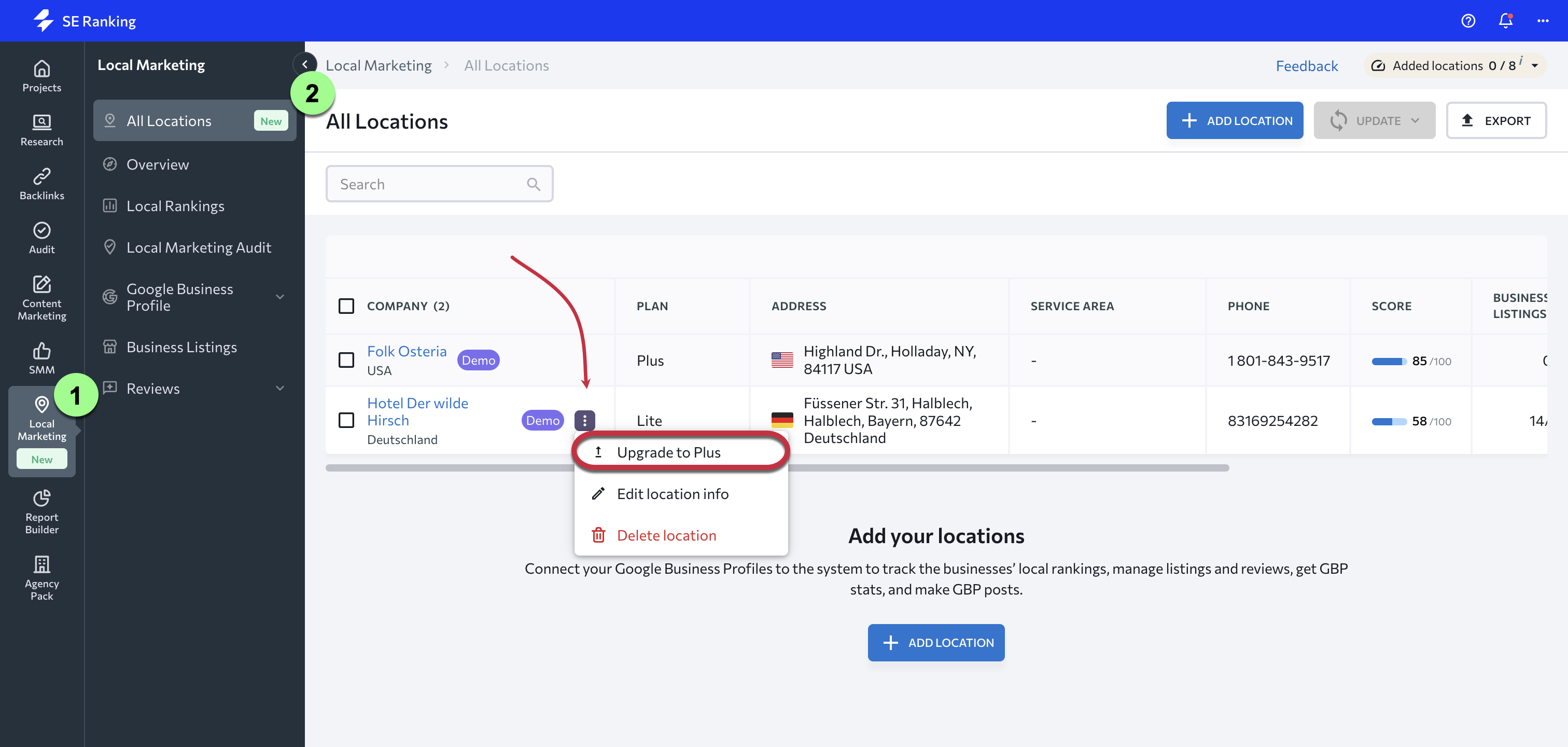Open the Audit sidebar icon
The height and width of the screenshot is (747, 1568).
[x=41, y=238]
